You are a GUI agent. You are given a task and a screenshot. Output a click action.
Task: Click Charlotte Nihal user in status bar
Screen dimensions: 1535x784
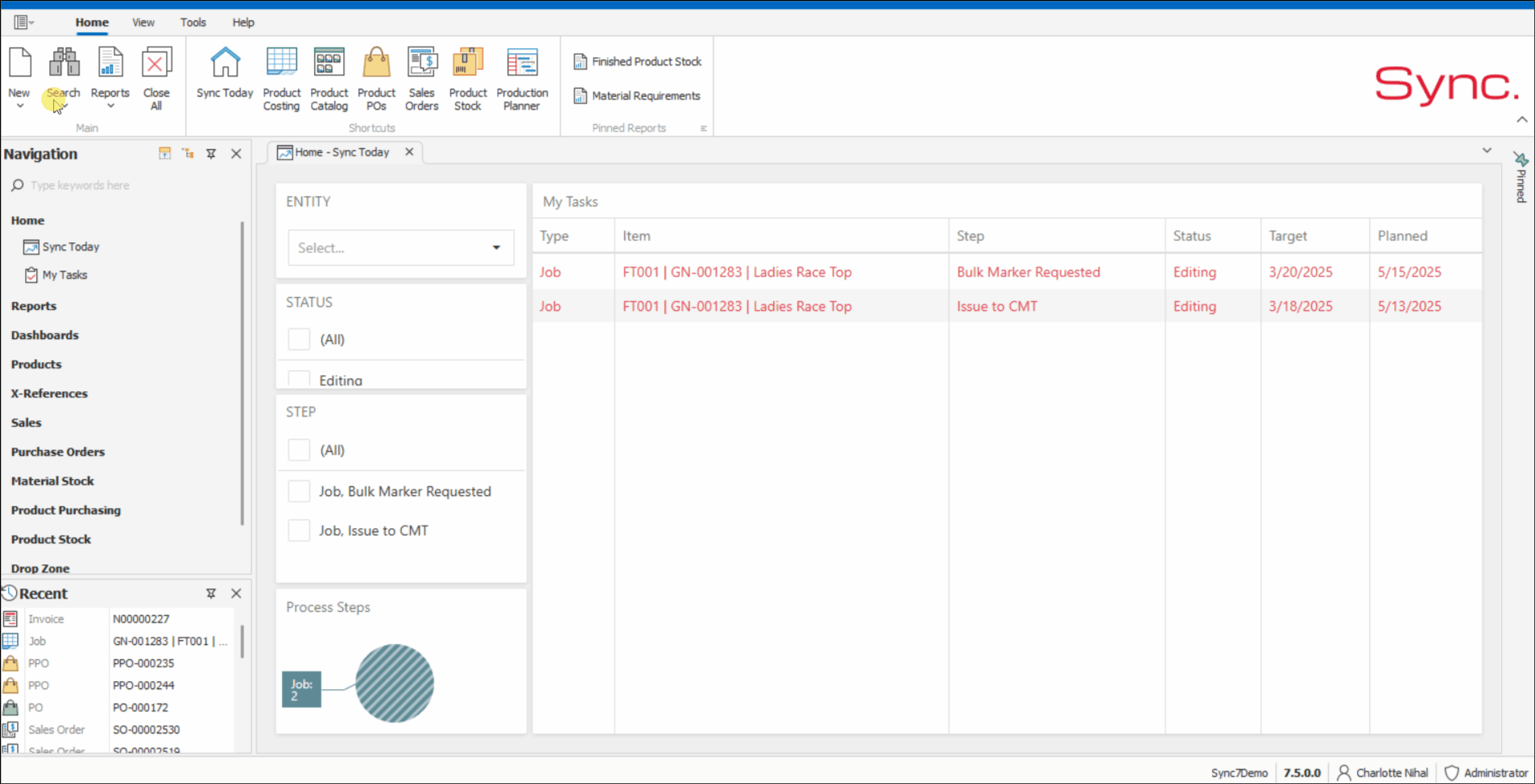pyautogui.click(x=1383, y=773)
